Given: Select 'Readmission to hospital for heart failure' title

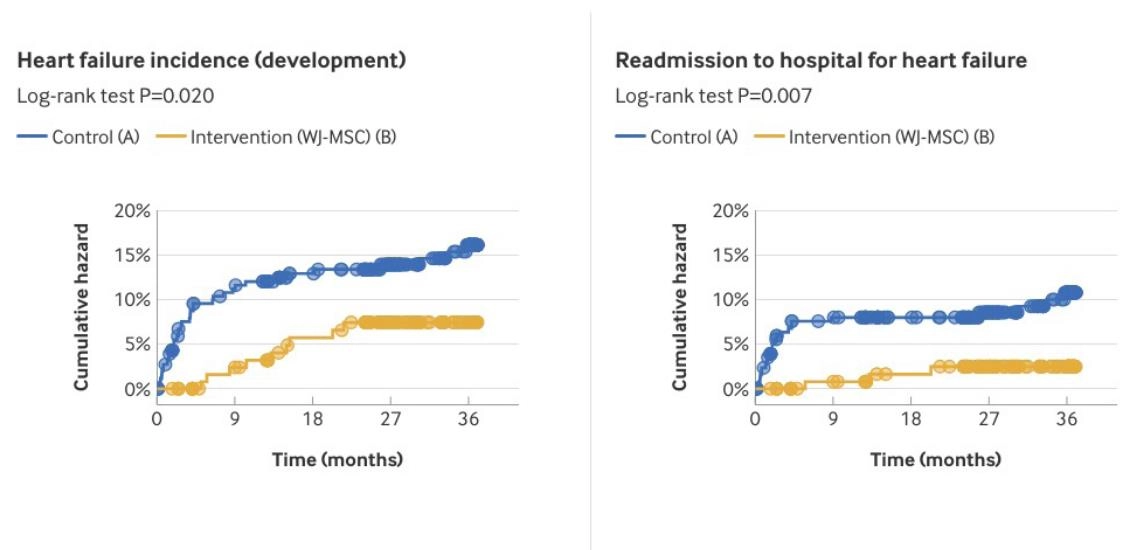Looking at the screenshot, I should pyautogui.click(x=821, y=61).
